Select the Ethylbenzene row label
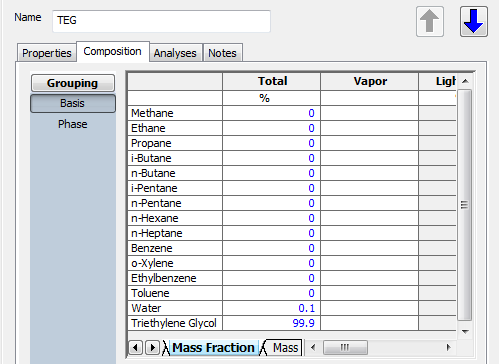This screenshot has height=364, width=499. click(175, 278)
